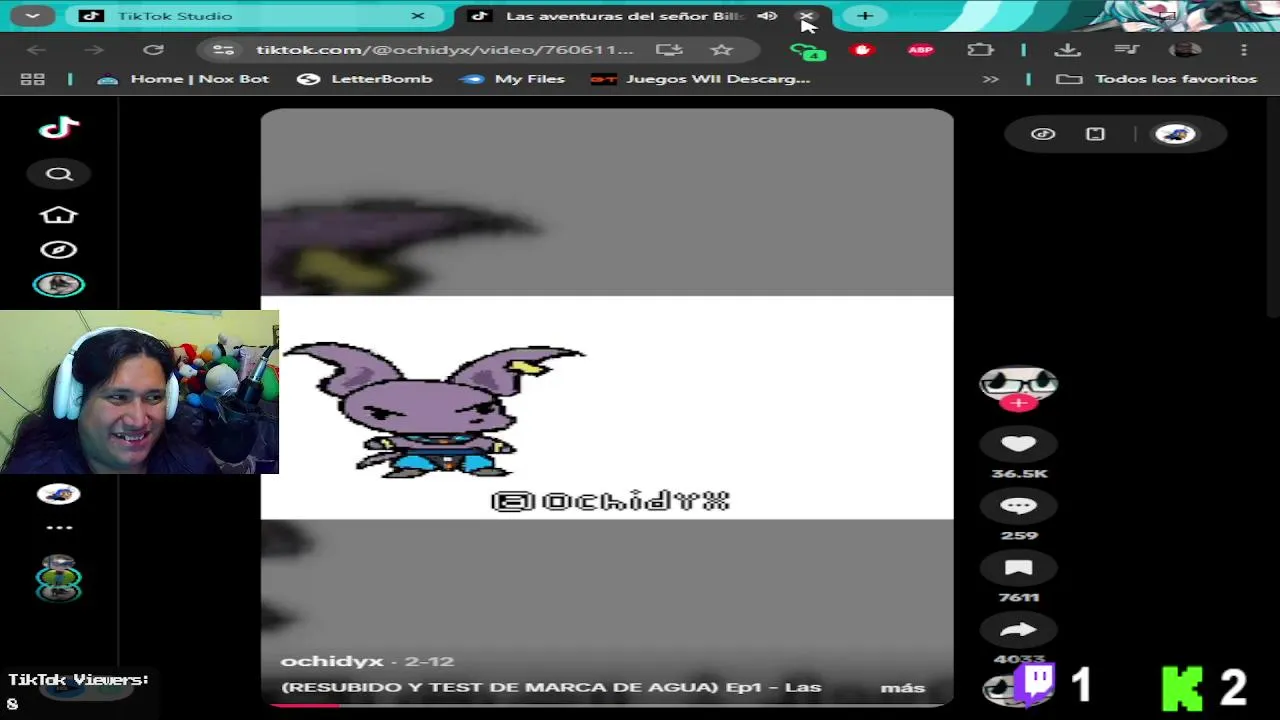Open the ochidyx username link
1280x720 pixels.
pyautogui.click(x=332, y=661)
